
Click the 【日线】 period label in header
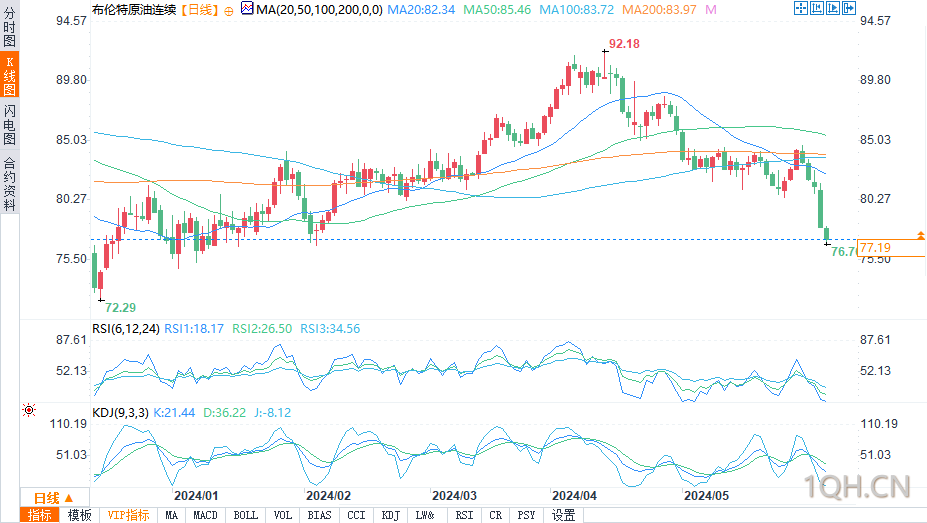click(200, 9)
